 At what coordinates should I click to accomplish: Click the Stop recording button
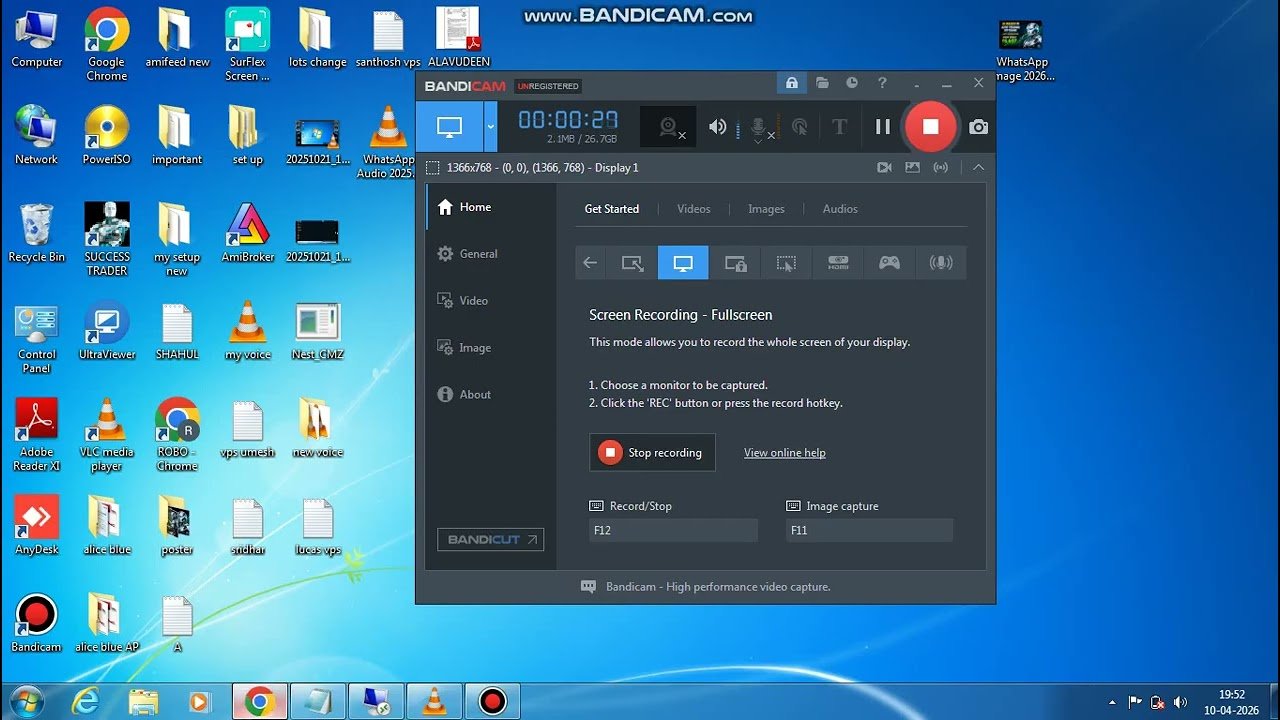pyautogui.click(x=652, y=452)
